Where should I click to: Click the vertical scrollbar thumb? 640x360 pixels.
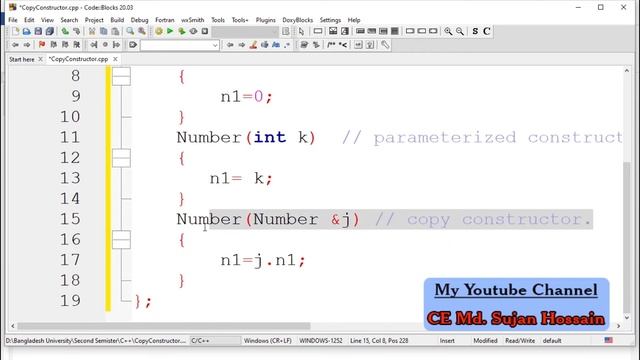tap(627, 237)
